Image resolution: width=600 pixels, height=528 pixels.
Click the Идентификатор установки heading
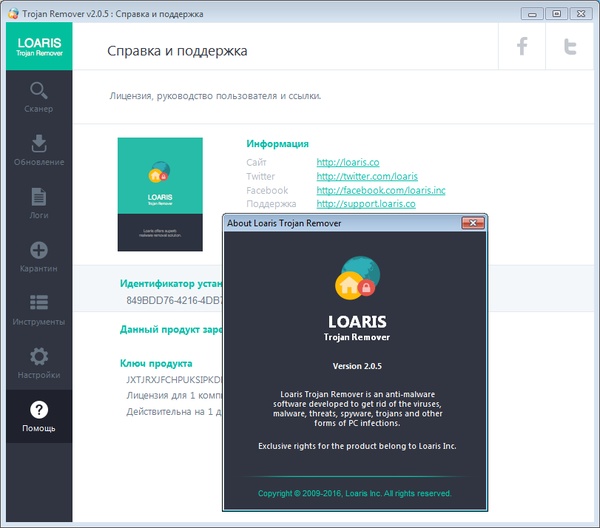click(171, 284)
